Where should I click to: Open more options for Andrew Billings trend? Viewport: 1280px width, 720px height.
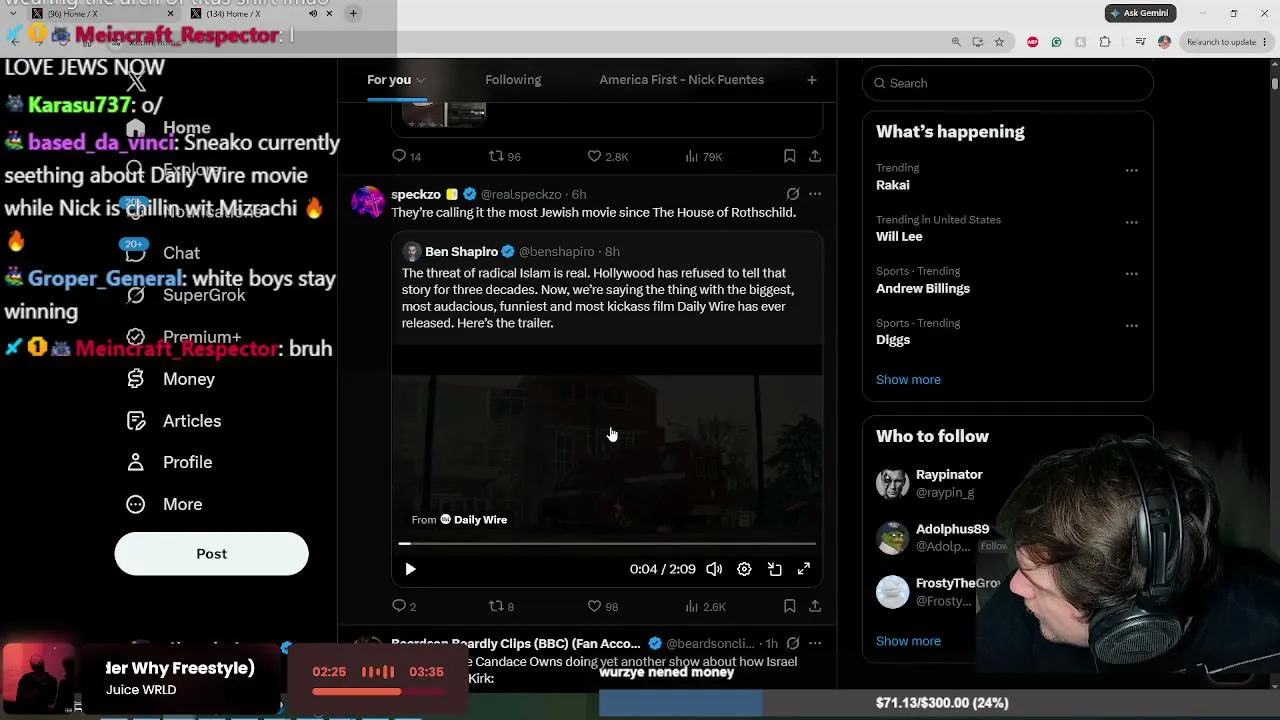(1132, 273)
